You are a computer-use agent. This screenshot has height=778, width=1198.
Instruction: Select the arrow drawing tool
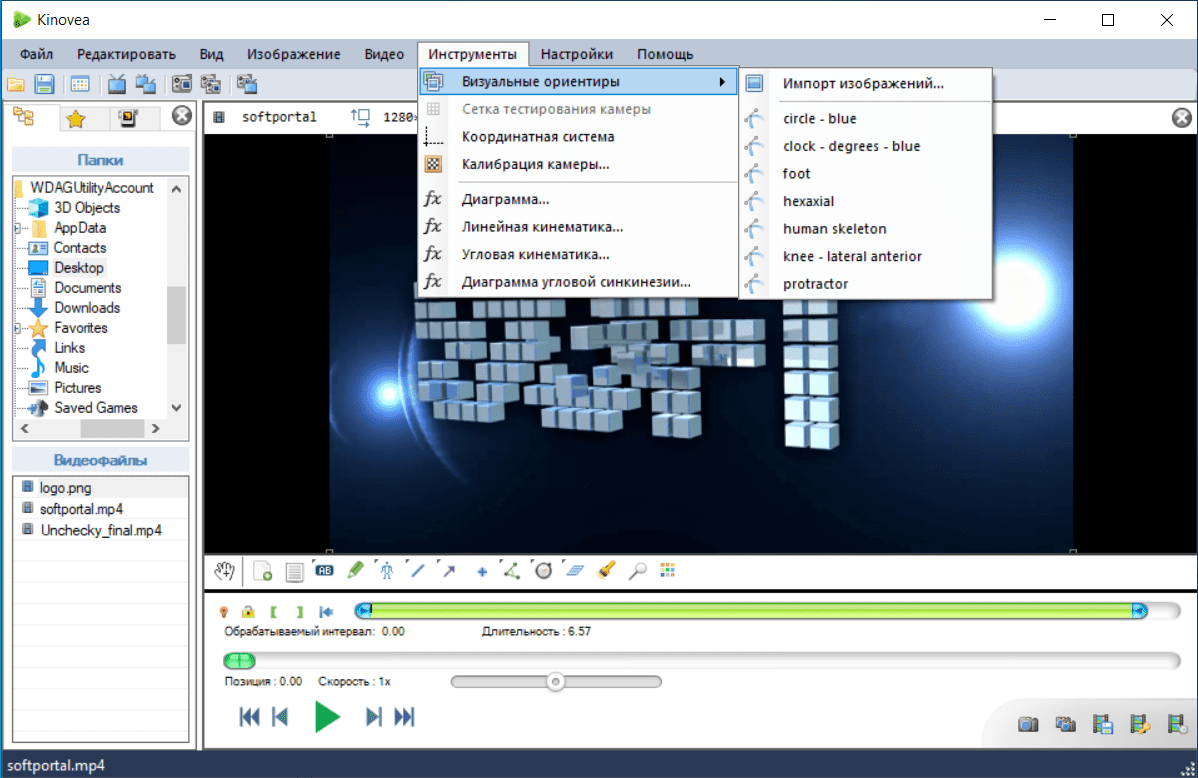point(449,570)
